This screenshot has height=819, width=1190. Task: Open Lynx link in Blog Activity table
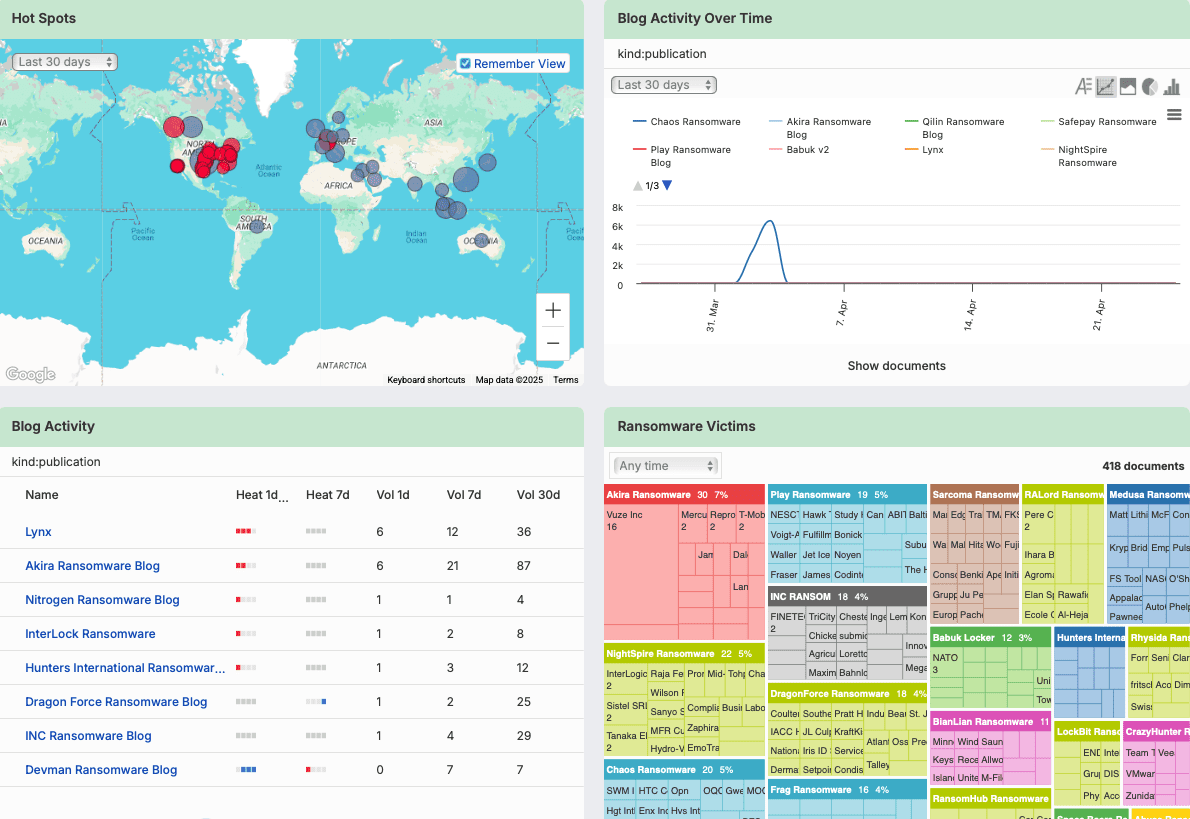(x=38, y=531)
